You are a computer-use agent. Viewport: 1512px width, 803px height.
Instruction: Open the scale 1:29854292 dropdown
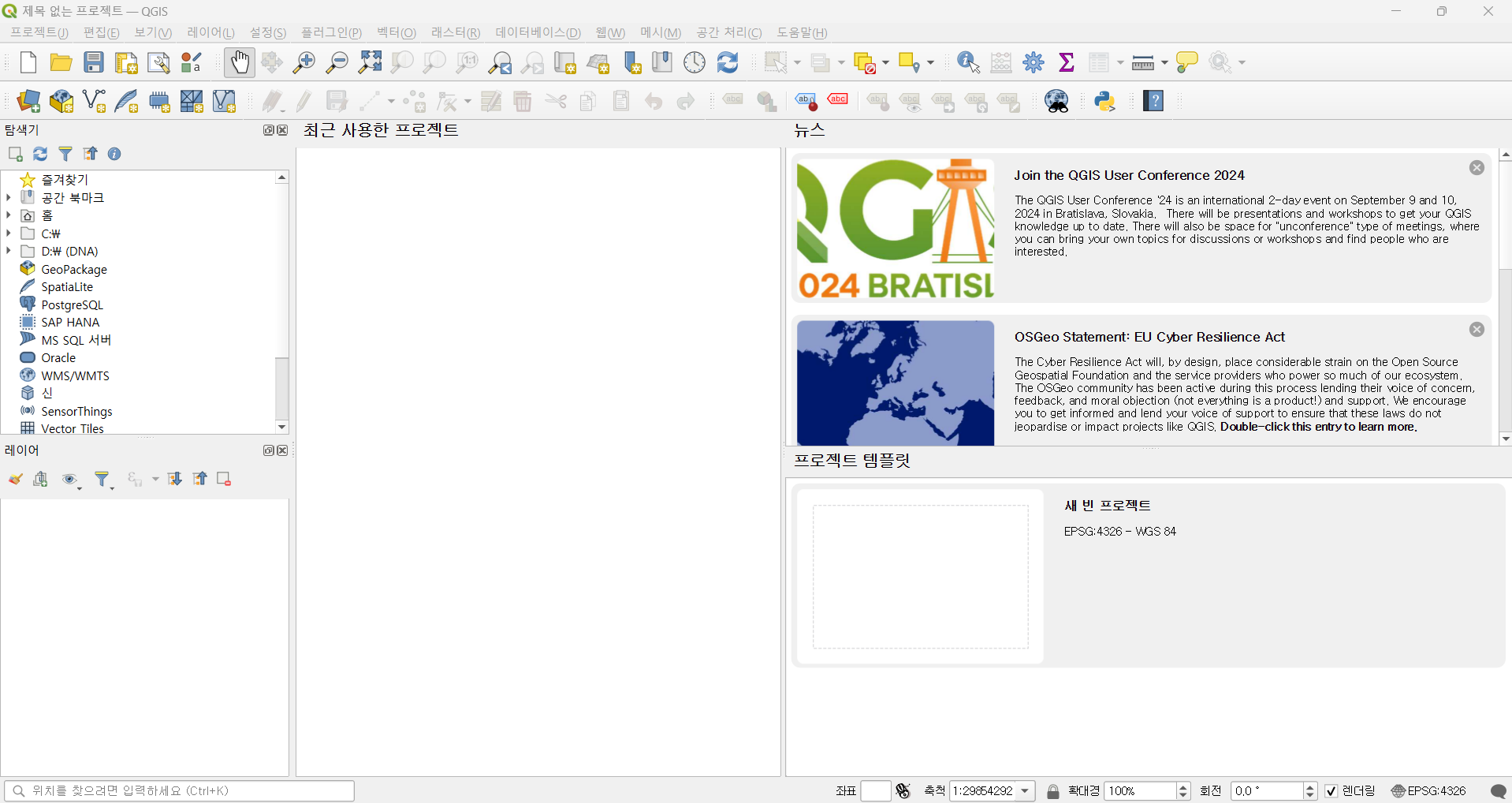tap(1025, 790)
